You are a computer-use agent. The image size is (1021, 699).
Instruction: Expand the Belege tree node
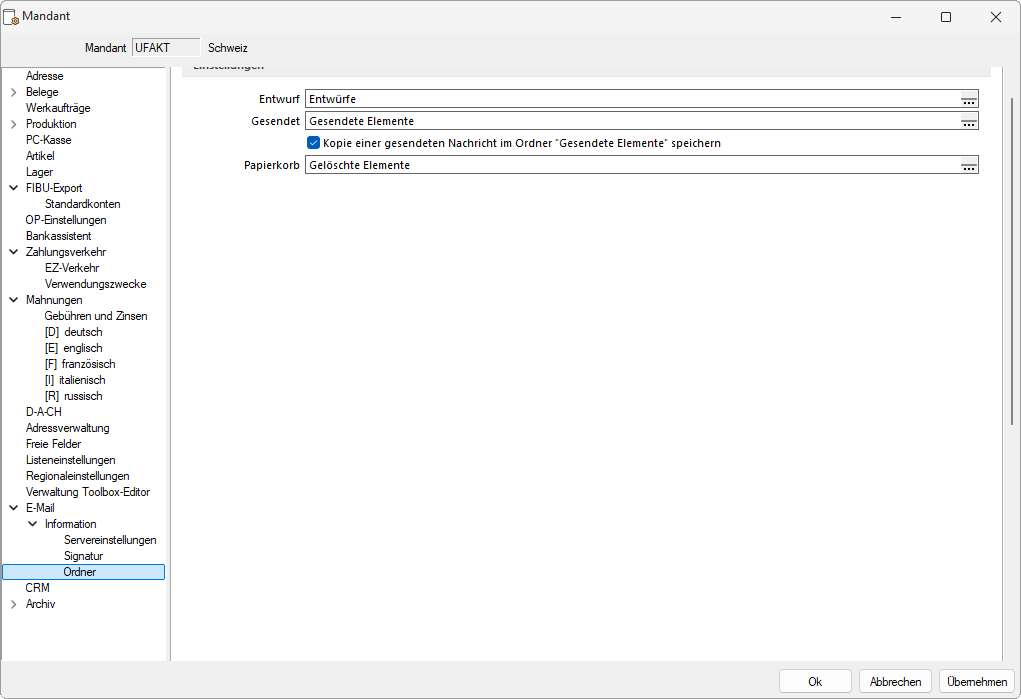(x=14, y=92)
